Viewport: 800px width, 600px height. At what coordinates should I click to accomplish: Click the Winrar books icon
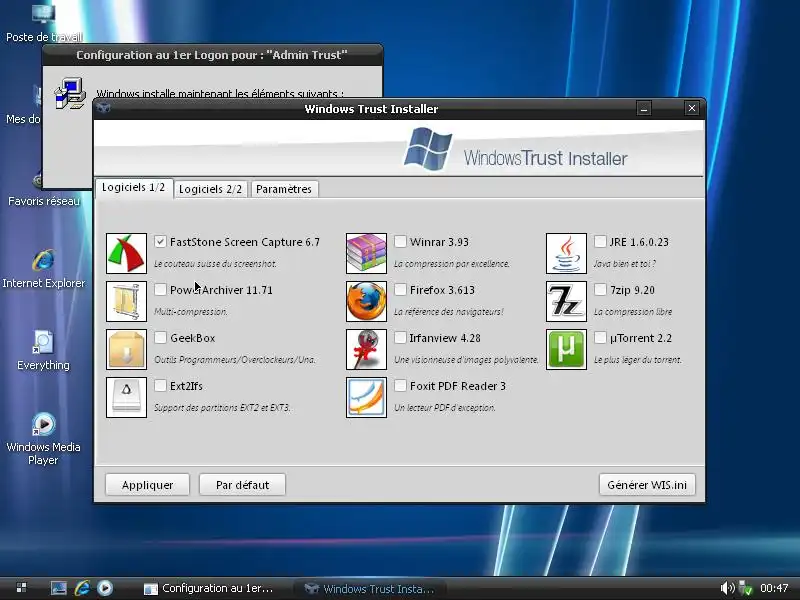[x=366, y=254]
